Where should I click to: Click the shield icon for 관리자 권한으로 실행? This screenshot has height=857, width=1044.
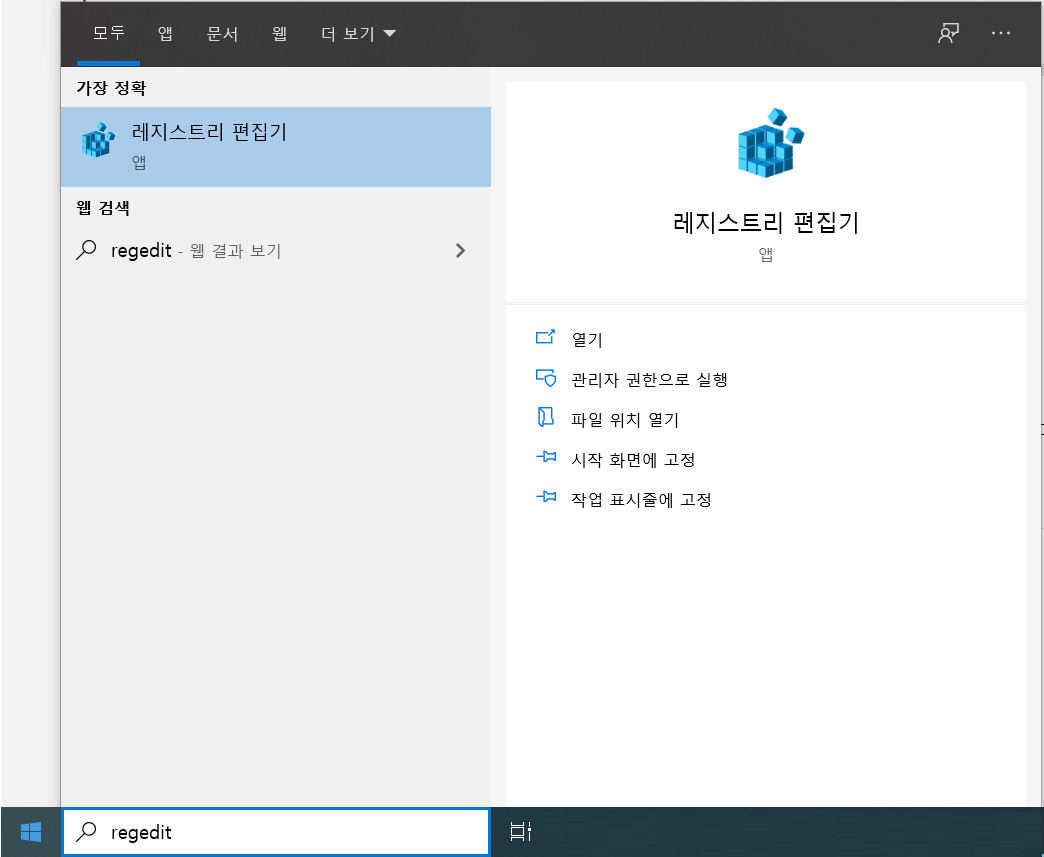coord(545,378)
